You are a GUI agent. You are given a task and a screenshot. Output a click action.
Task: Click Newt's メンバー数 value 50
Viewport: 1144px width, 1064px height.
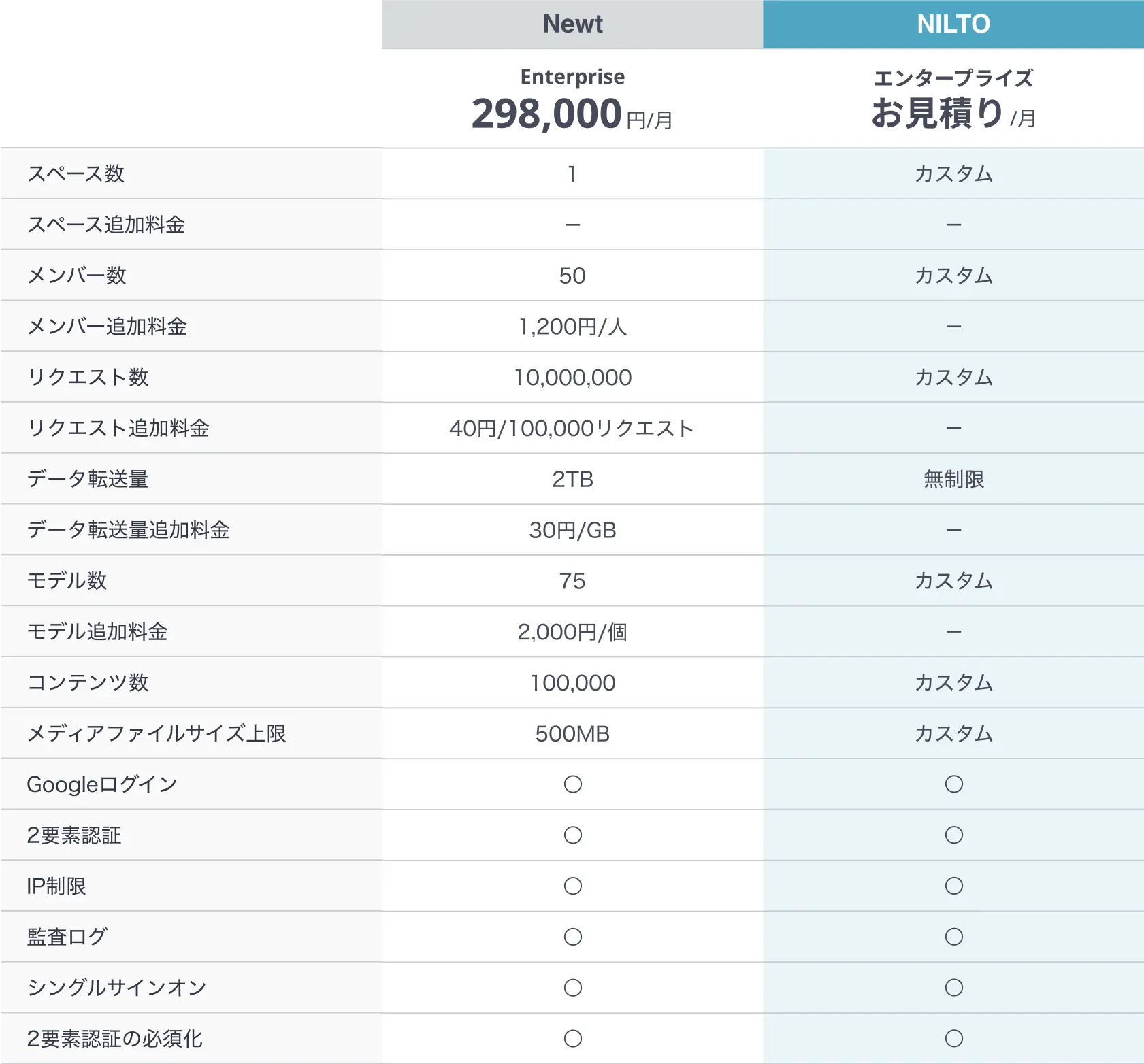click(x=572, y=276)
